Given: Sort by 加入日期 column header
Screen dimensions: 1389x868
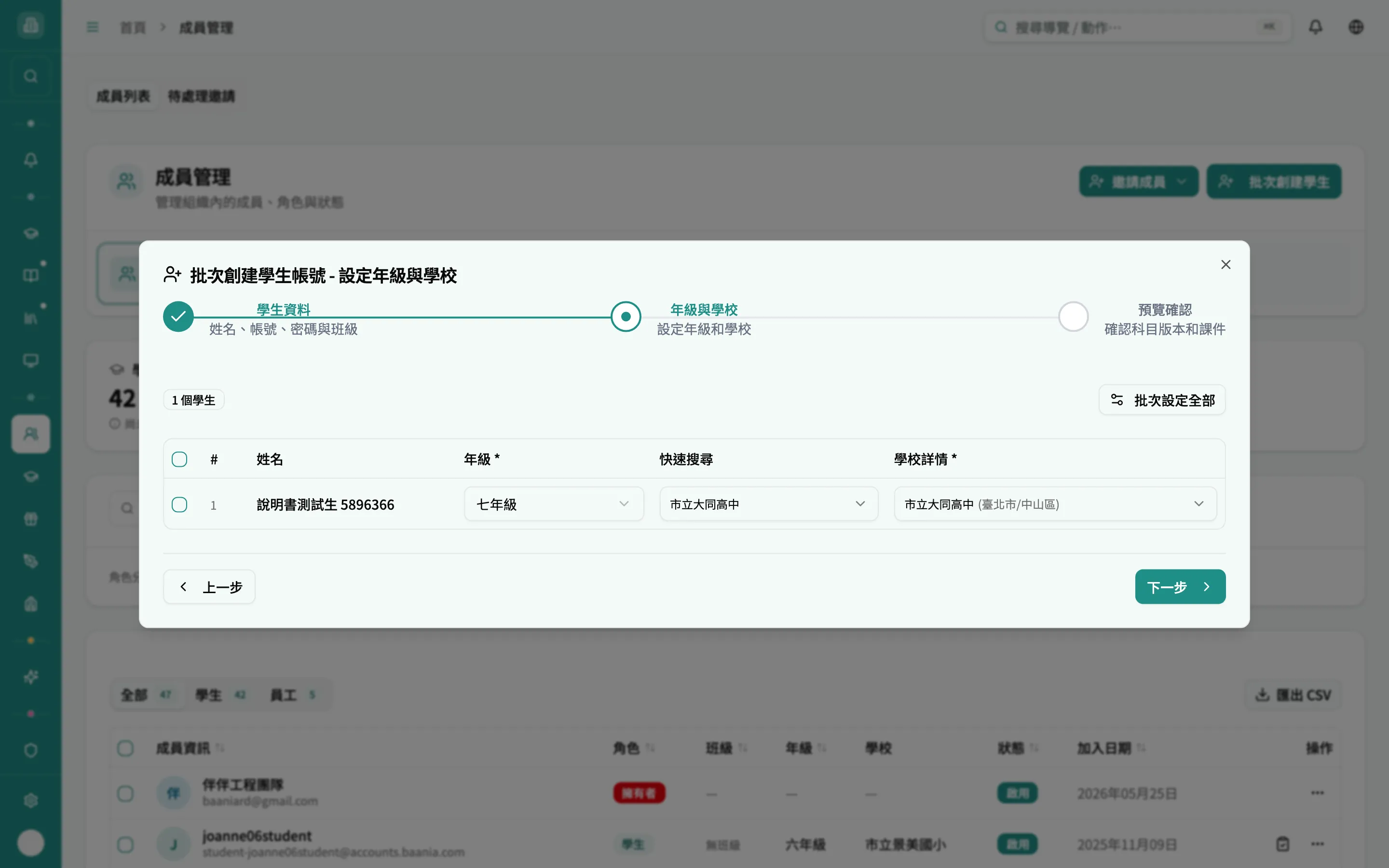Looking at the screenshot, I should click(x=1111, y=748).
